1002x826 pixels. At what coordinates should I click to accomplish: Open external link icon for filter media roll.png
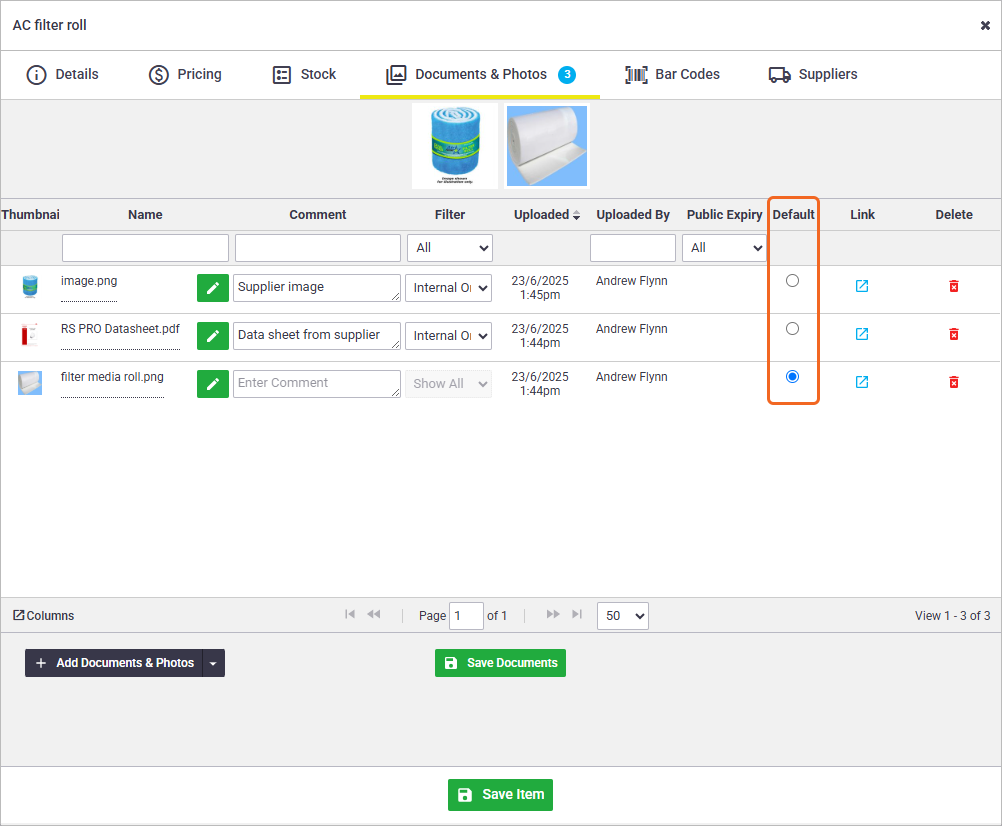tap(861, 381)
